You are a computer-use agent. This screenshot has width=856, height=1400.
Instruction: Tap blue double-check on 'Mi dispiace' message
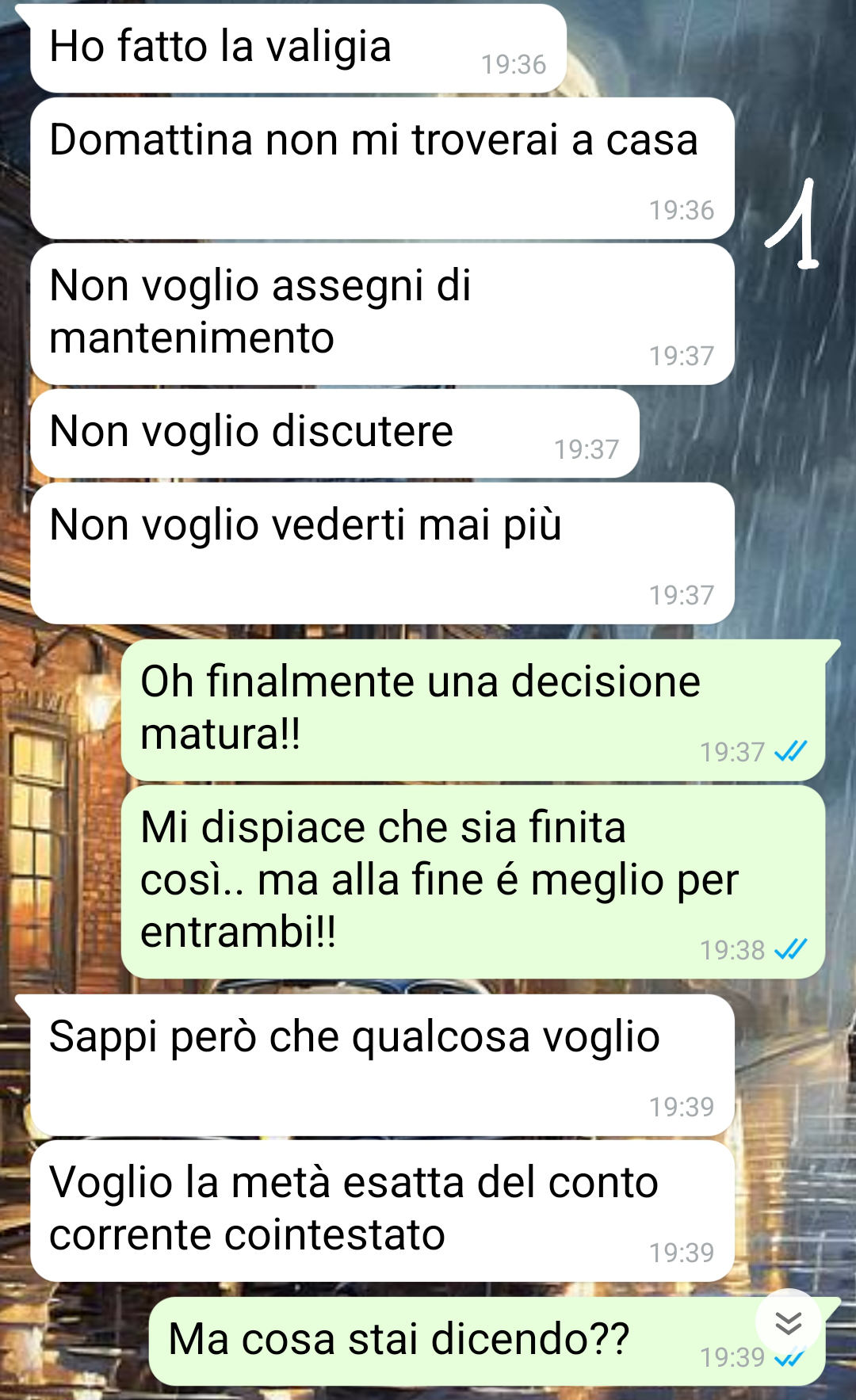pos(791,948)
